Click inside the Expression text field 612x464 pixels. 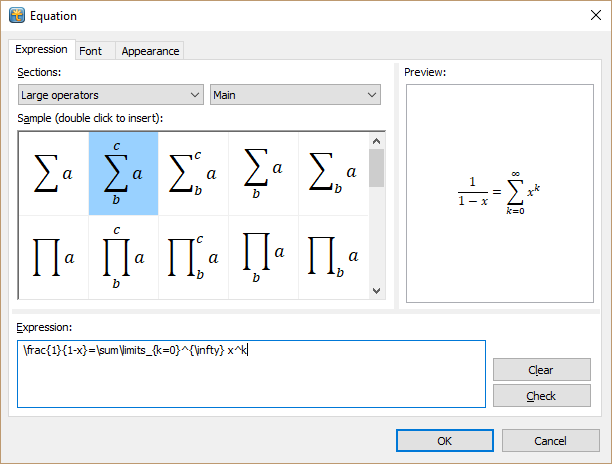tap(250, 375)
